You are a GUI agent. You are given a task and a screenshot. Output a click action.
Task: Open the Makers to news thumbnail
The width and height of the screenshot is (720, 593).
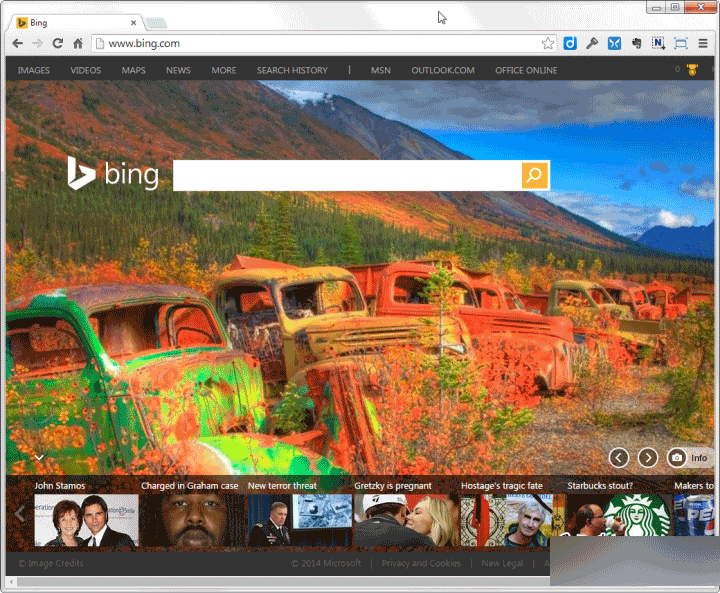coord(693,515)
